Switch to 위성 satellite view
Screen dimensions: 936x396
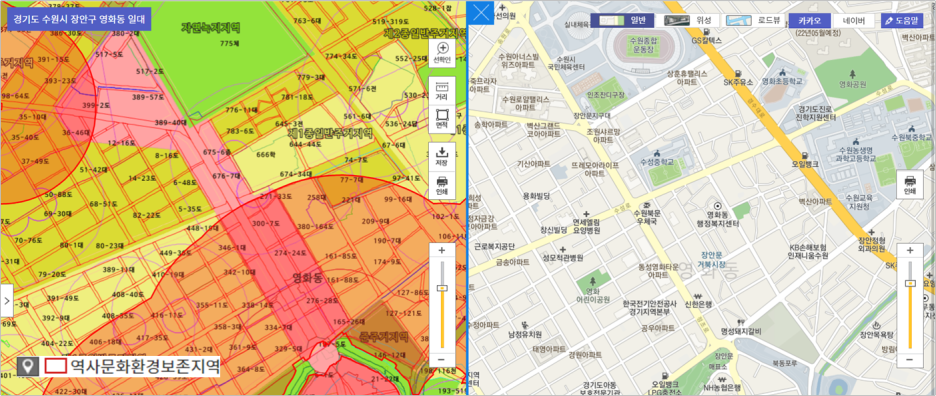click(x=688, y=20)
